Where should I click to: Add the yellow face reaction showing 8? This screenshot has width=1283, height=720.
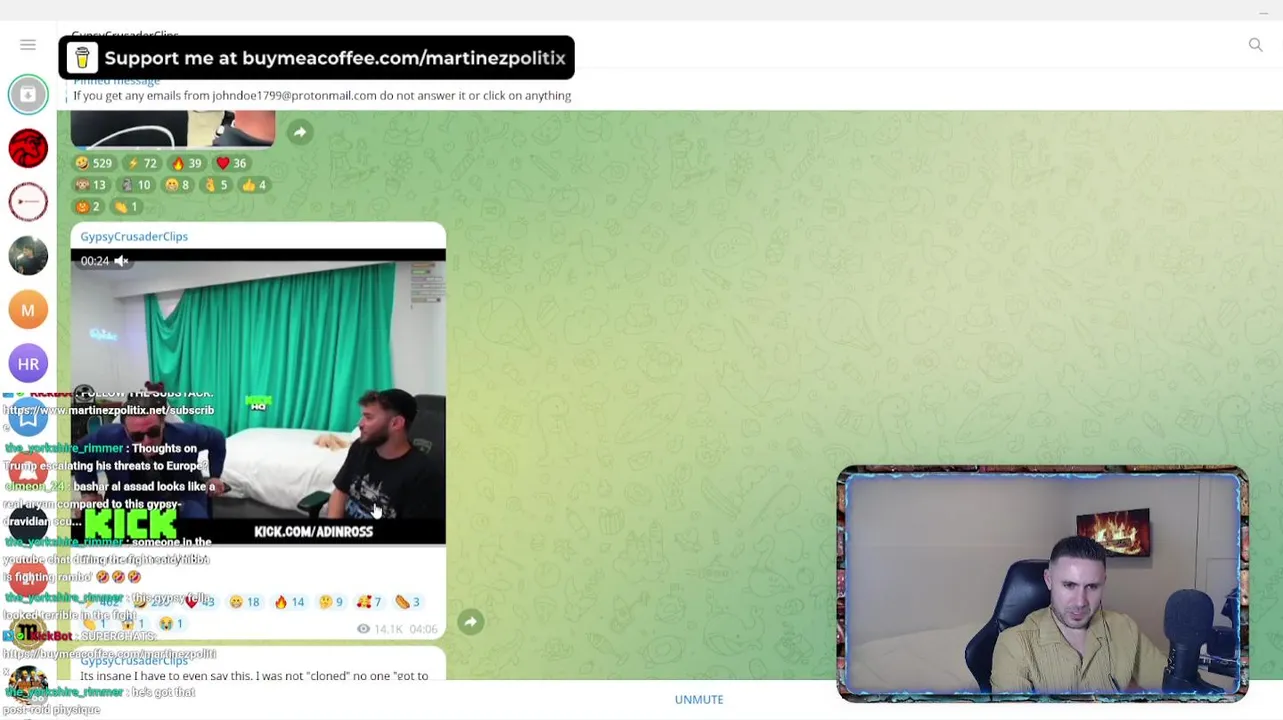tap(177, 185)
